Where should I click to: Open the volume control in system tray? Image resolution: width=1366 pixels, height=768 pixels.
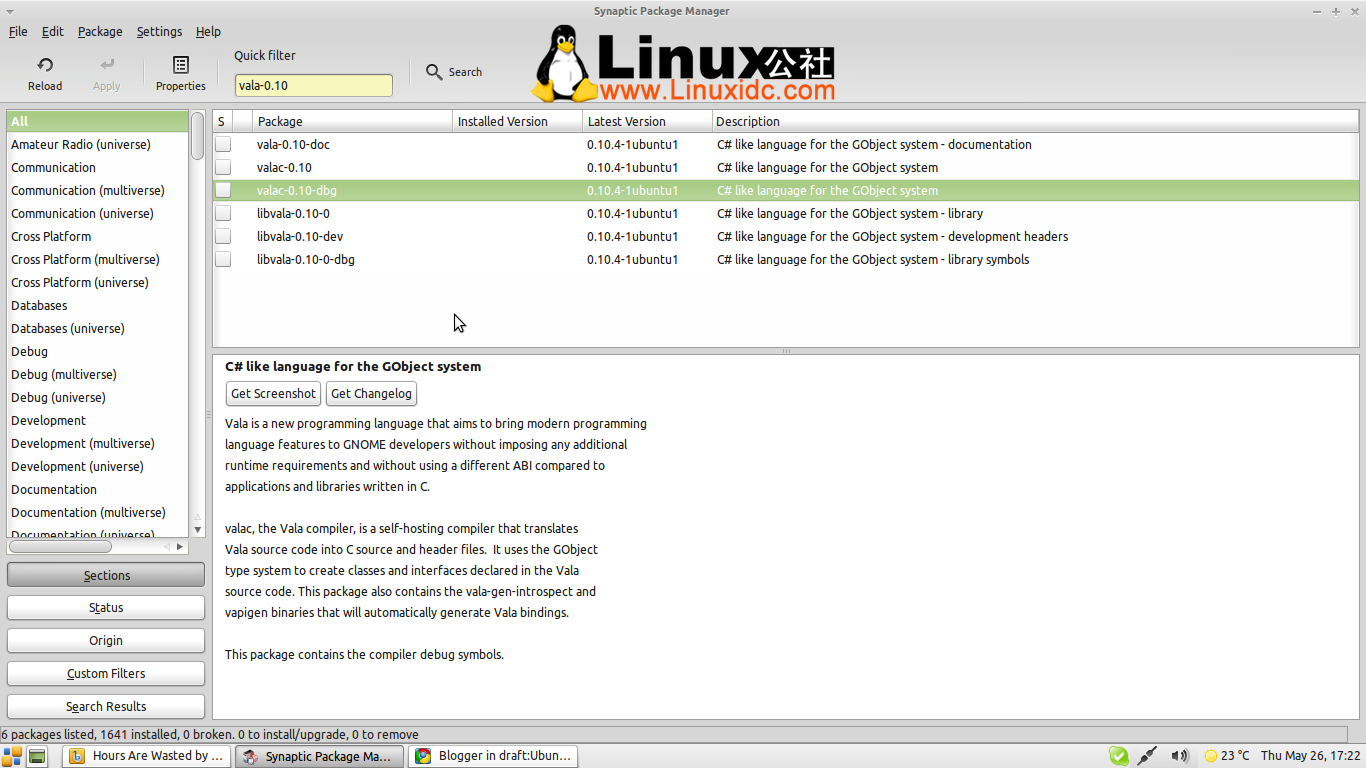click(x=1180, y=756)
